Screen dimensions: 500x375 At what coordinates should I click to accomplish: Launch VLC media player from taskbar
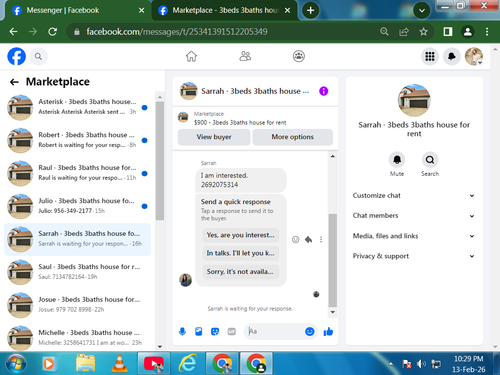tap(119, 363)
